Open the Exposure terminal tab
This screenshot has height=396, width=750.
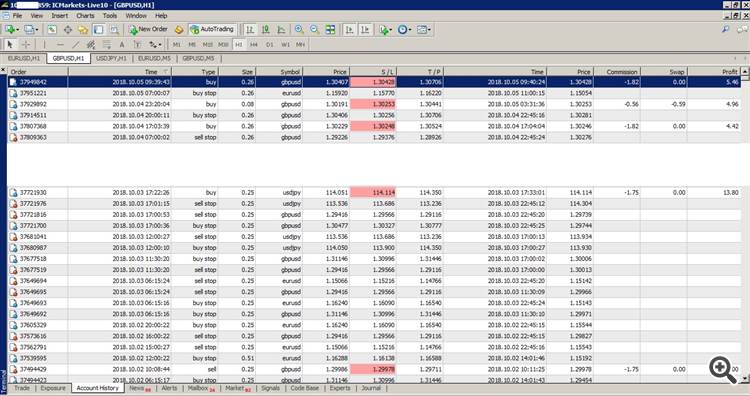53,388
